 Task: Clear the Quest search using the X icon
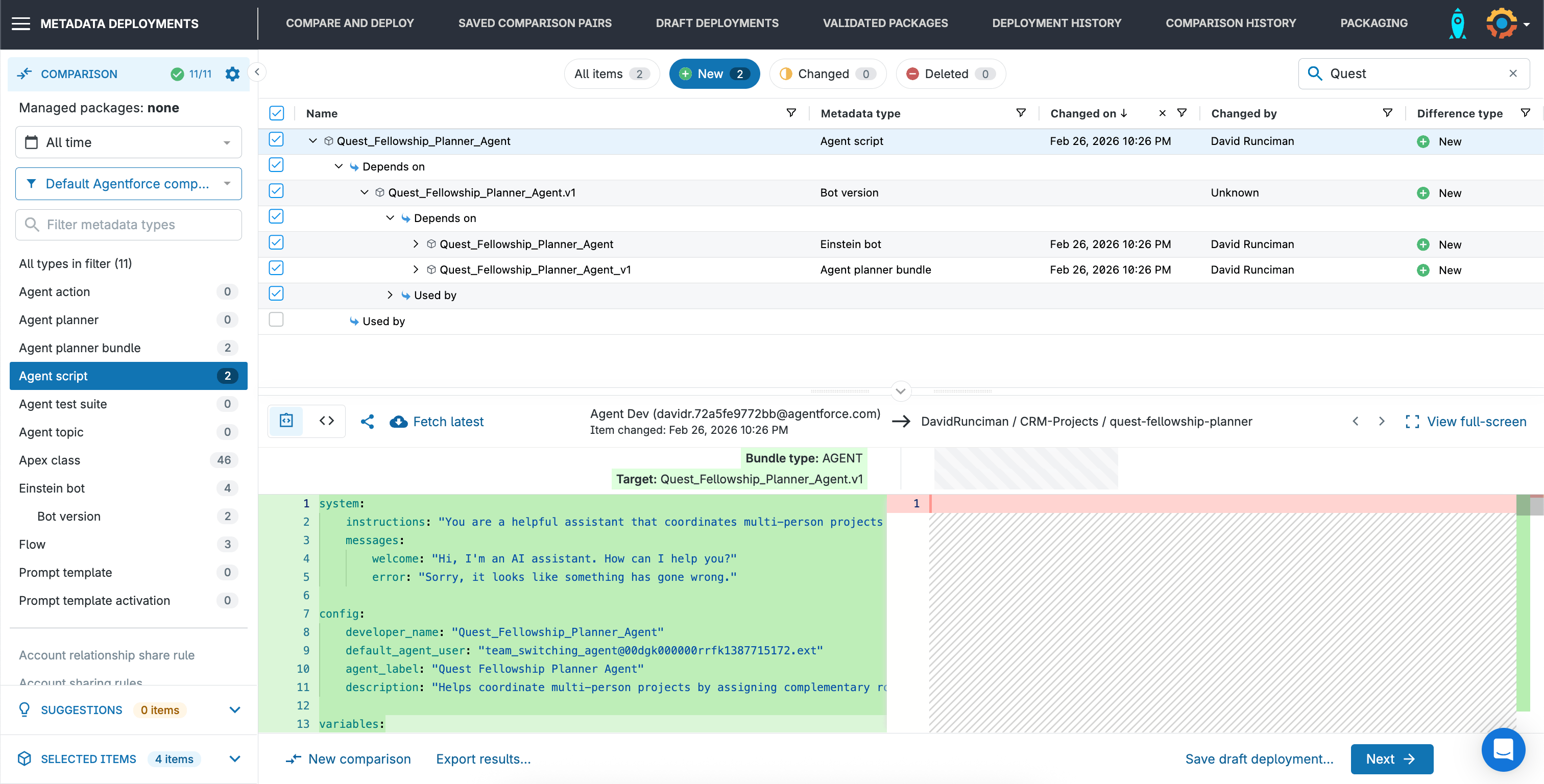click(x=1513, y=73)
